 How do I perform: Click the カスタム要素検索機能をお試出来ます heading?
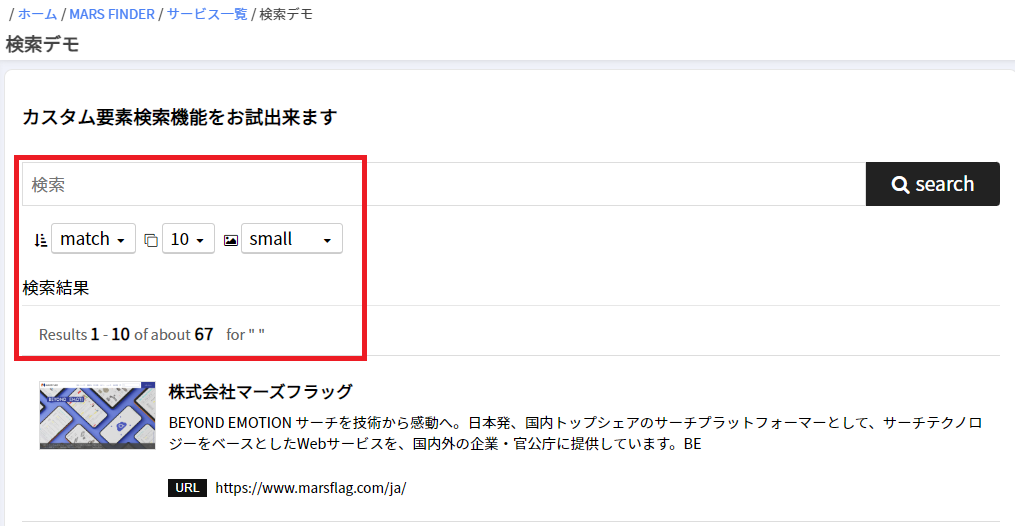[180, 117]
